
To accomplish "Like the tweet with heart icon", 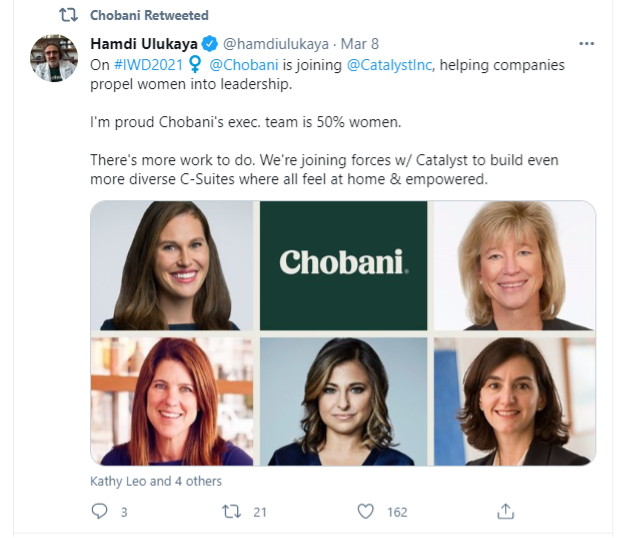I will point(365,512).
